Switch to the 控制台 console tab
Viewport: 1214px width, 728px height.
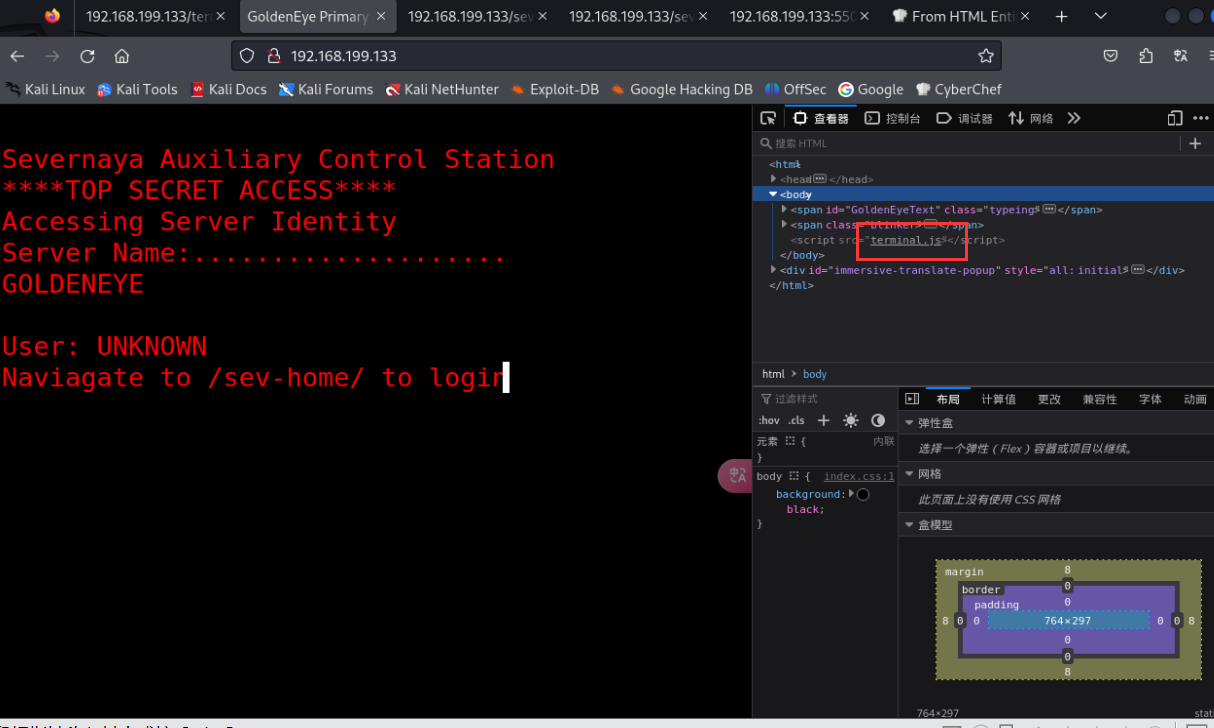pos(893,118)
